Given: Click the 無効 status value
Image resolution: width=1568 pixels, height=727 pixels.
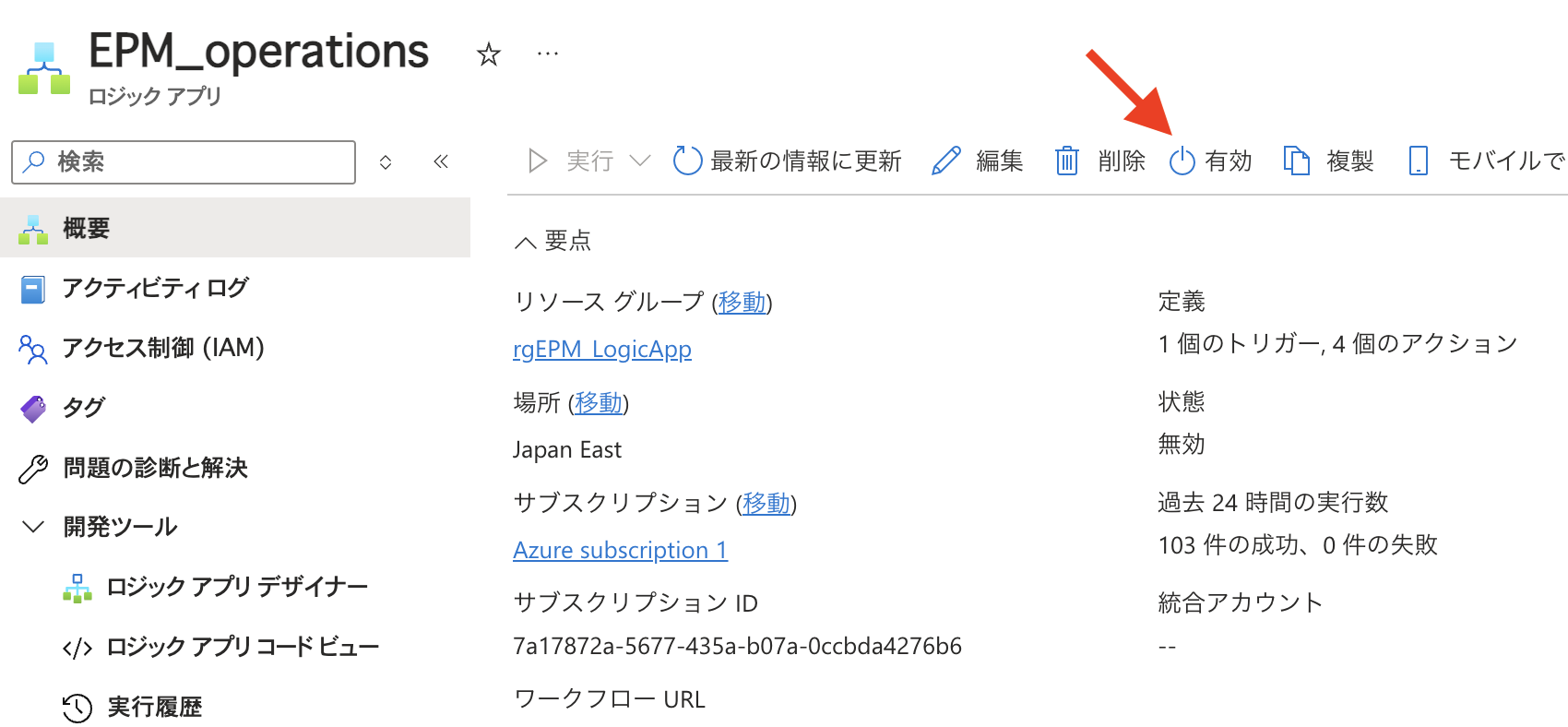Looking at the screenshot, I should pyautogui.click(x=1182, y=445).
